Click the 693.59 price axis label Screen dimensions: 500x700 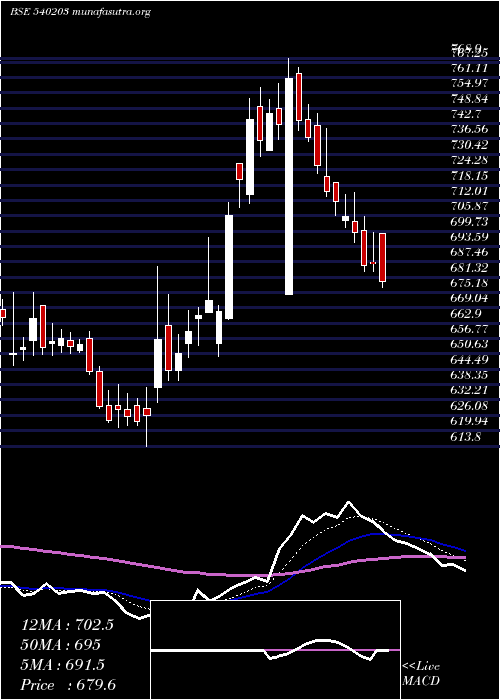[469, 236]
